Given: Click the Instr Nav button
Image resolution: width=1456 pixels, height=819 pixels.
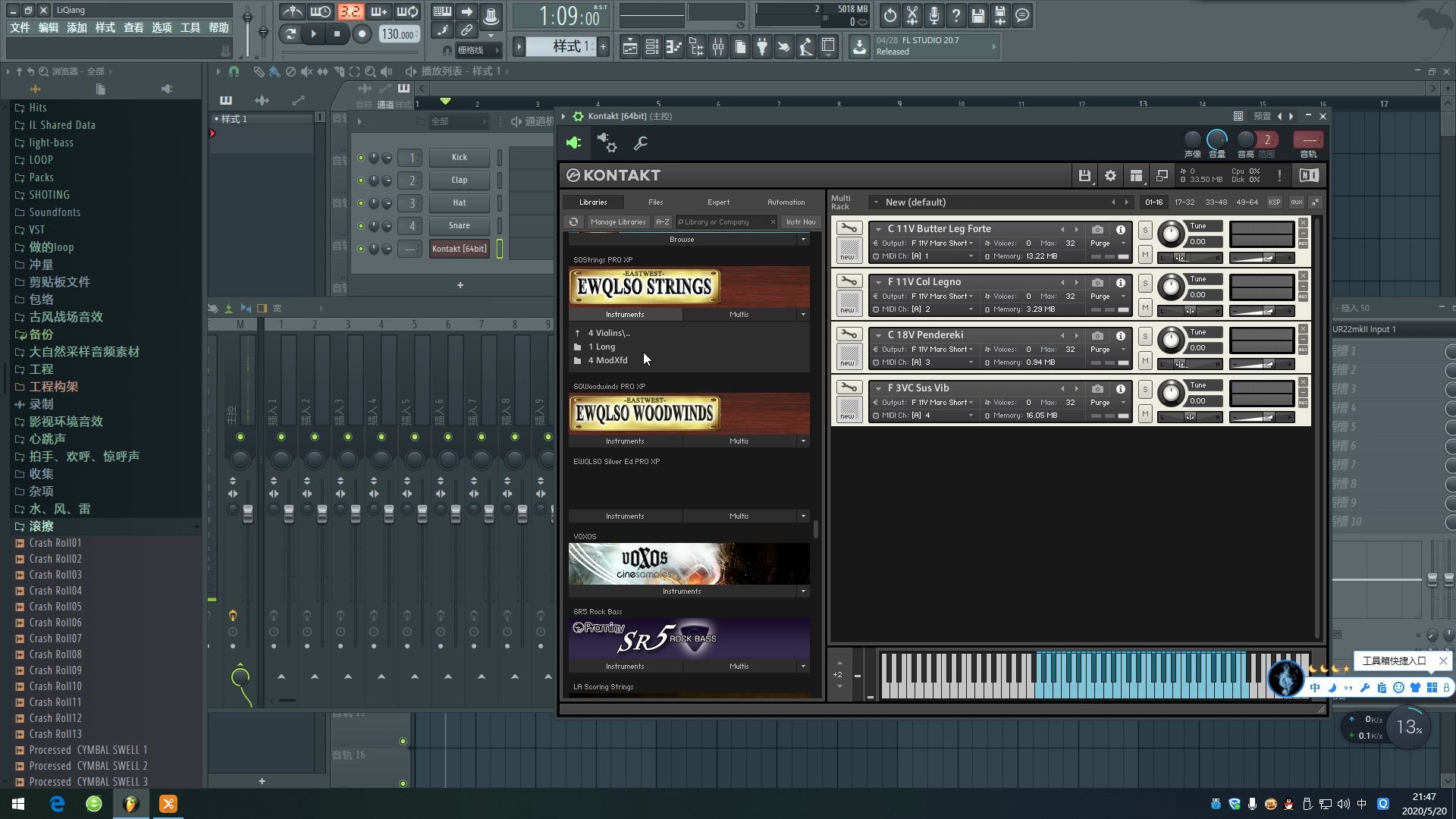Looking at the screenshot, I should click(801, 222).
